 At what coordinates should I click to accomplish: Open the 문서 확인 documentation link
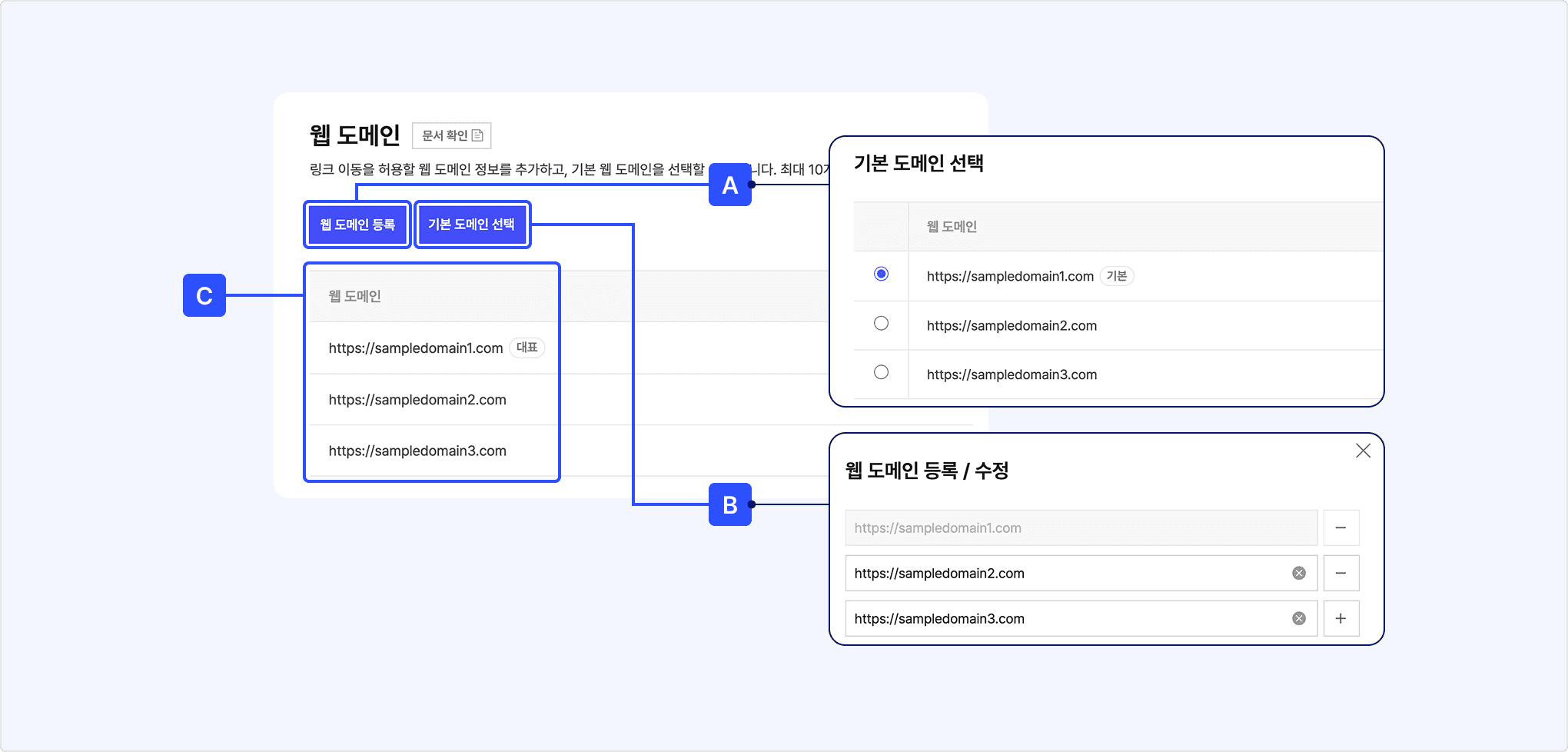452,135
